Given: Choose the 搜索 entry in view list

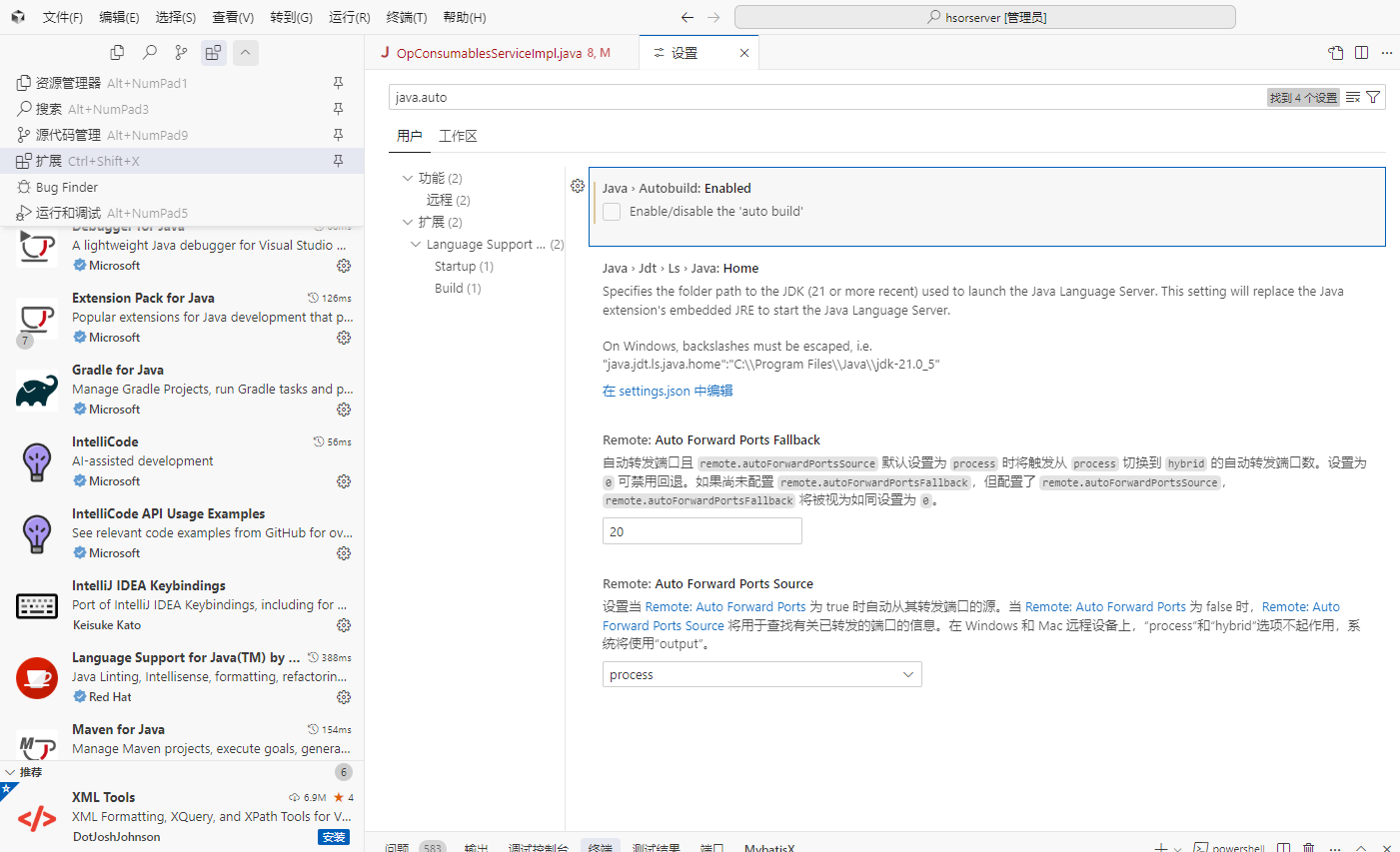Looking at the screenshot, I should (x=182, y=109).
